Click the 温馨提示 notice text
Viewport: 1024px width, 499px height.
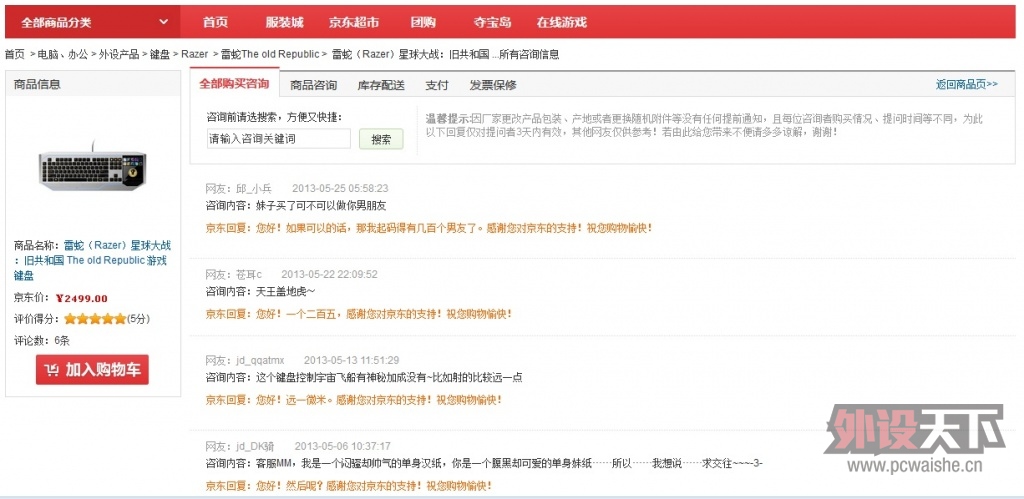(704, 125)
